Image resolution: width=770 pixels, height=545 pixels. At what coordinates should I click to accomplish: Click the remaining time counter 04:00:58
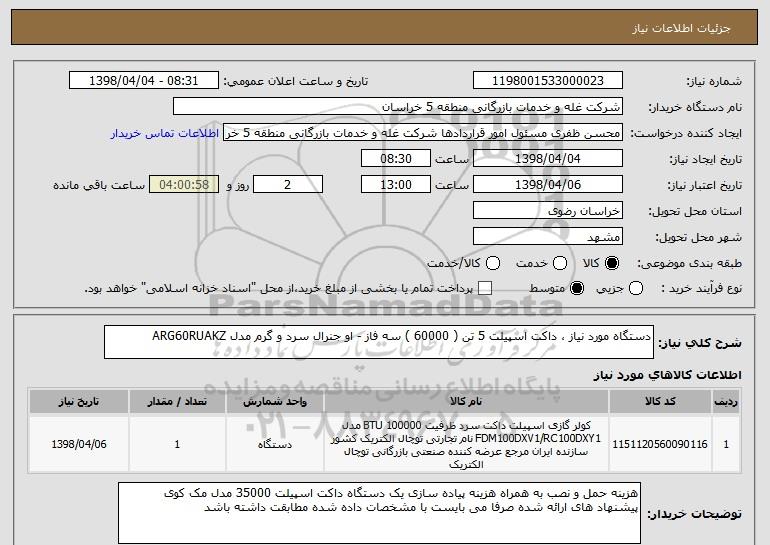pos(184,185)
